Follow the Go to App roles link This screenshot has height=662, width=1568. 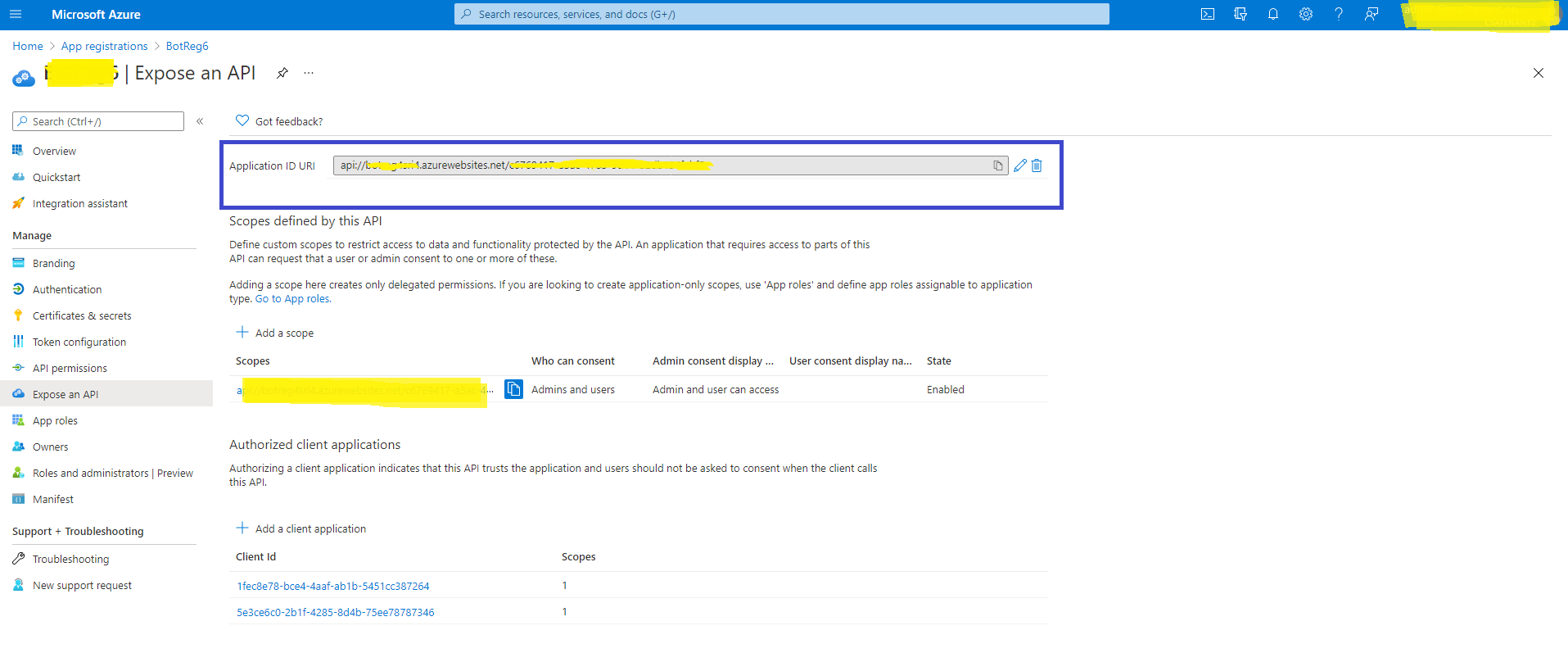[293, 298]
